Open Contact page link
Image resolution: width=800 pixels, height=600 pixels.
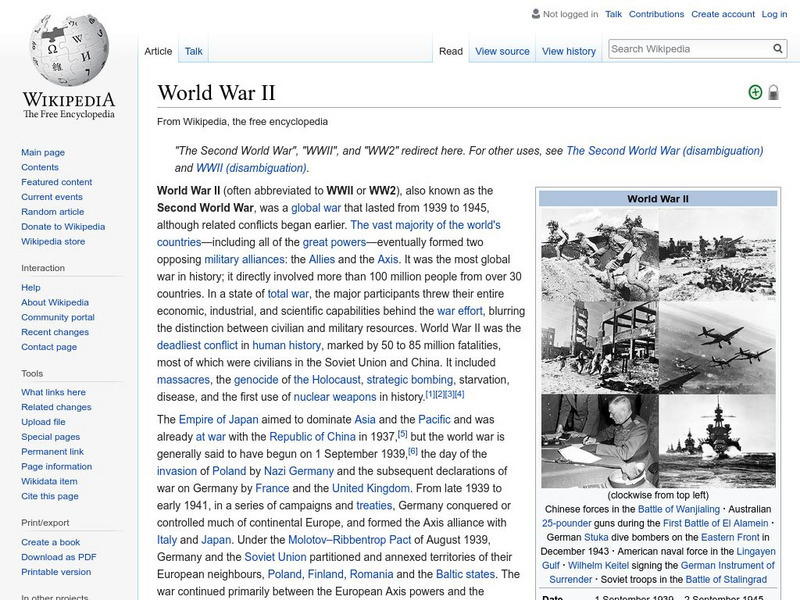pos(49,346)
